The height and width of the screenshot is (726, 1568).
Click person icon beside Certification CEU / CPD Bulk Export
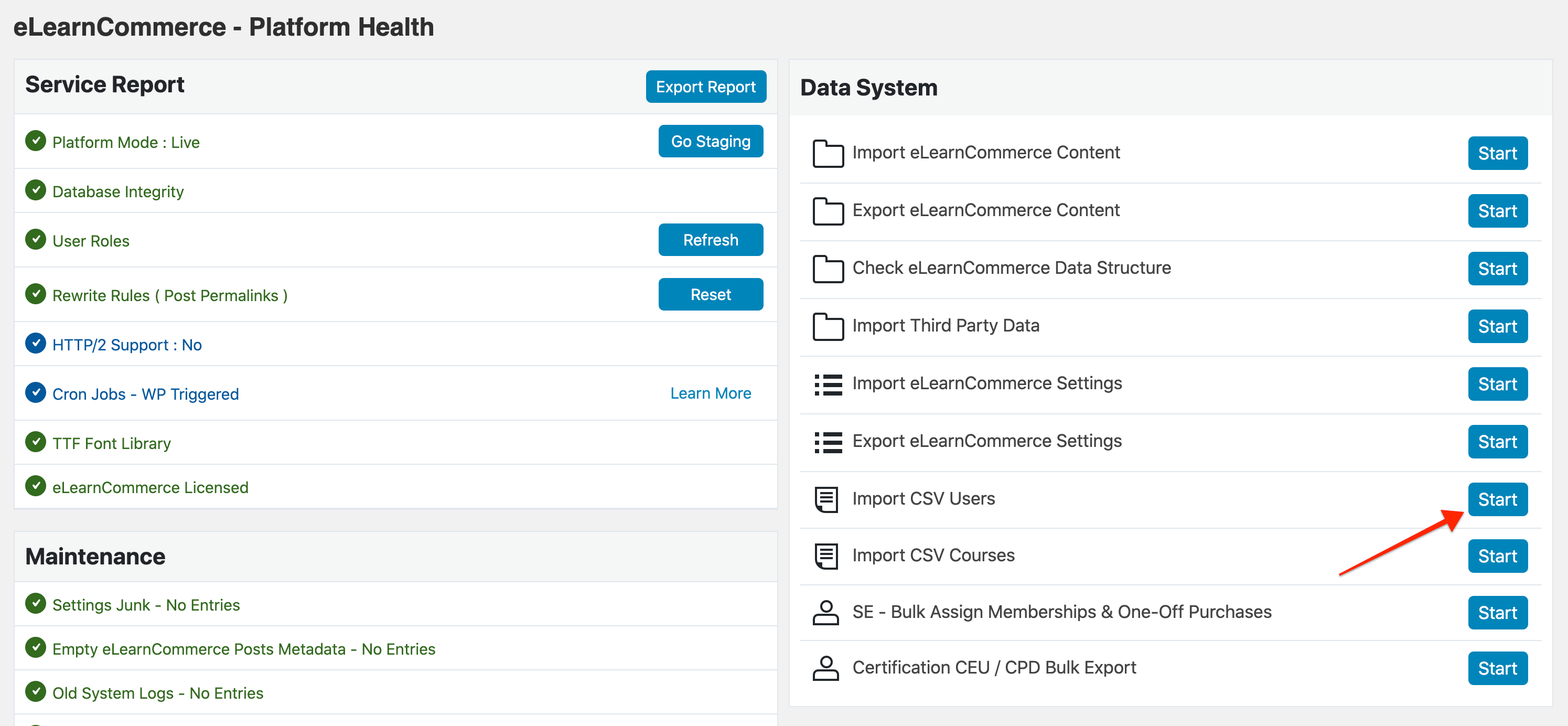coord(826,668)
